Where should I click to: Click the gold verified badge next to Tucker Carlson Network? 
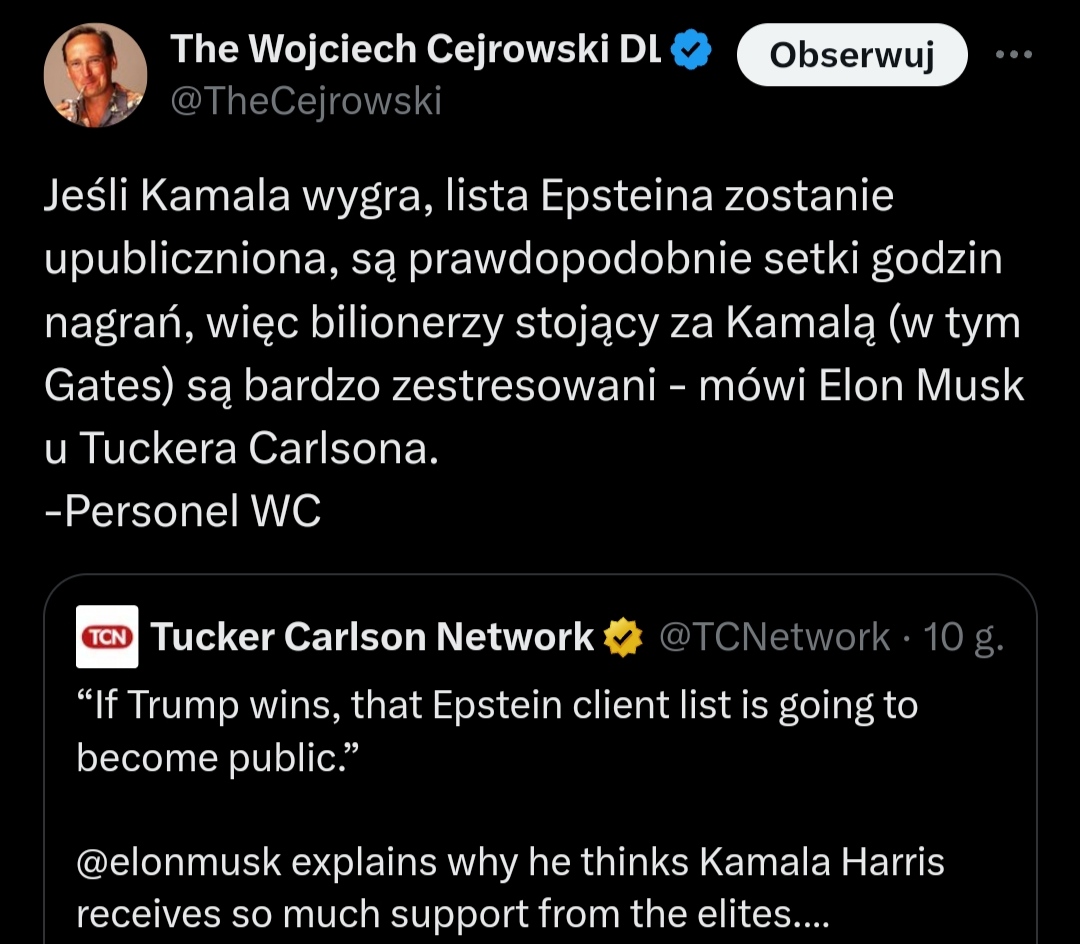(x=621, y=637)
